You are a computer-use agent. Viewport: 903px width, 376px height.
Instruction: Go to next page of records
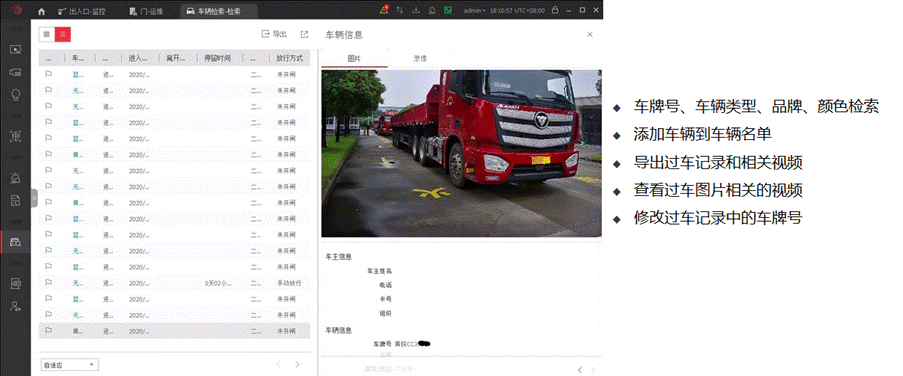(x=297, y=364)
